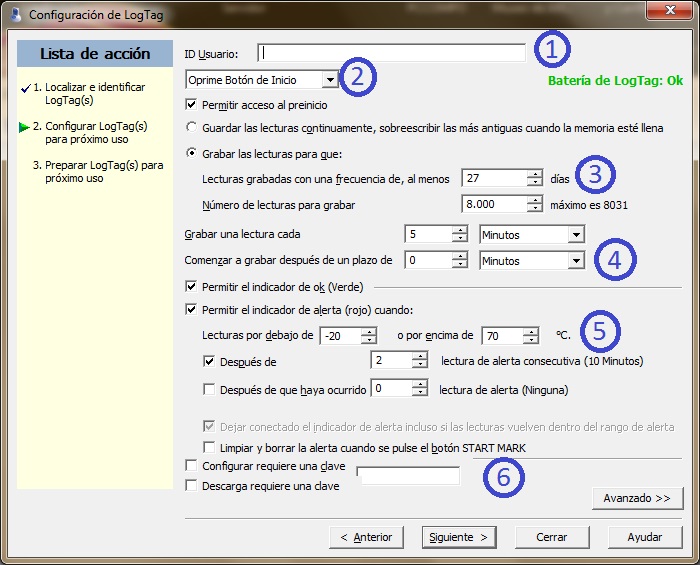Raise the o por encima de threshold
Image resolution: width=700 pixels, height=565 pixels.
tap(531, 331)
